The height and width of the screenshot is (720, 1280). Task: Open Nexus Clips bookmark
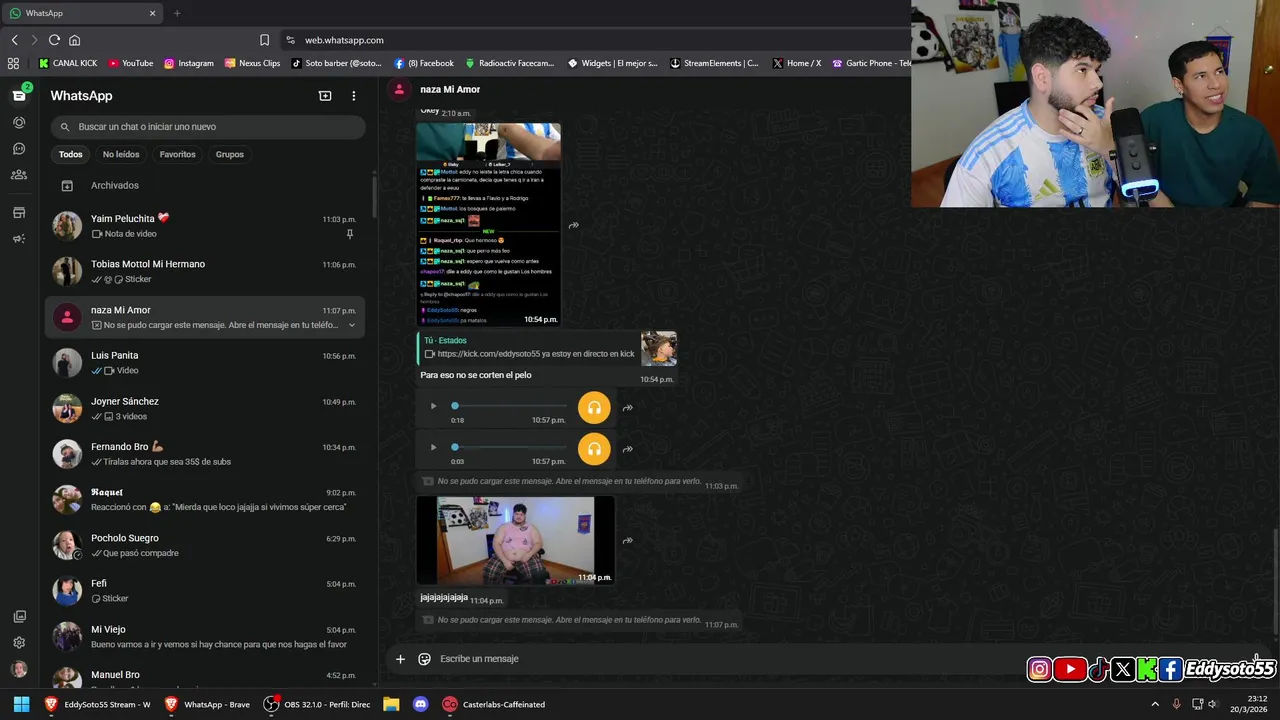252,63
